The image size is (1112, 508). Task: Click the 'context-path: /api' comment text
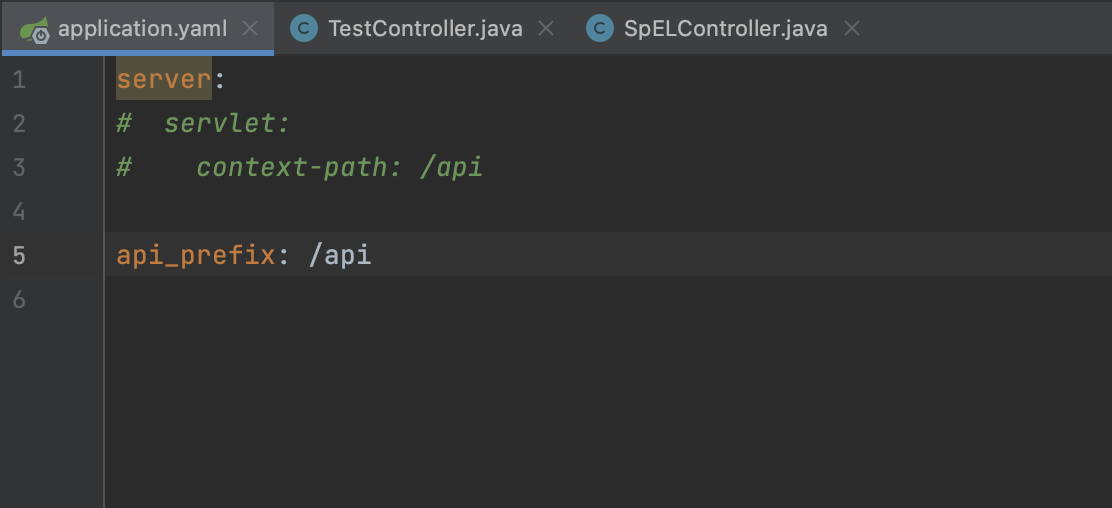click(340, 167)
